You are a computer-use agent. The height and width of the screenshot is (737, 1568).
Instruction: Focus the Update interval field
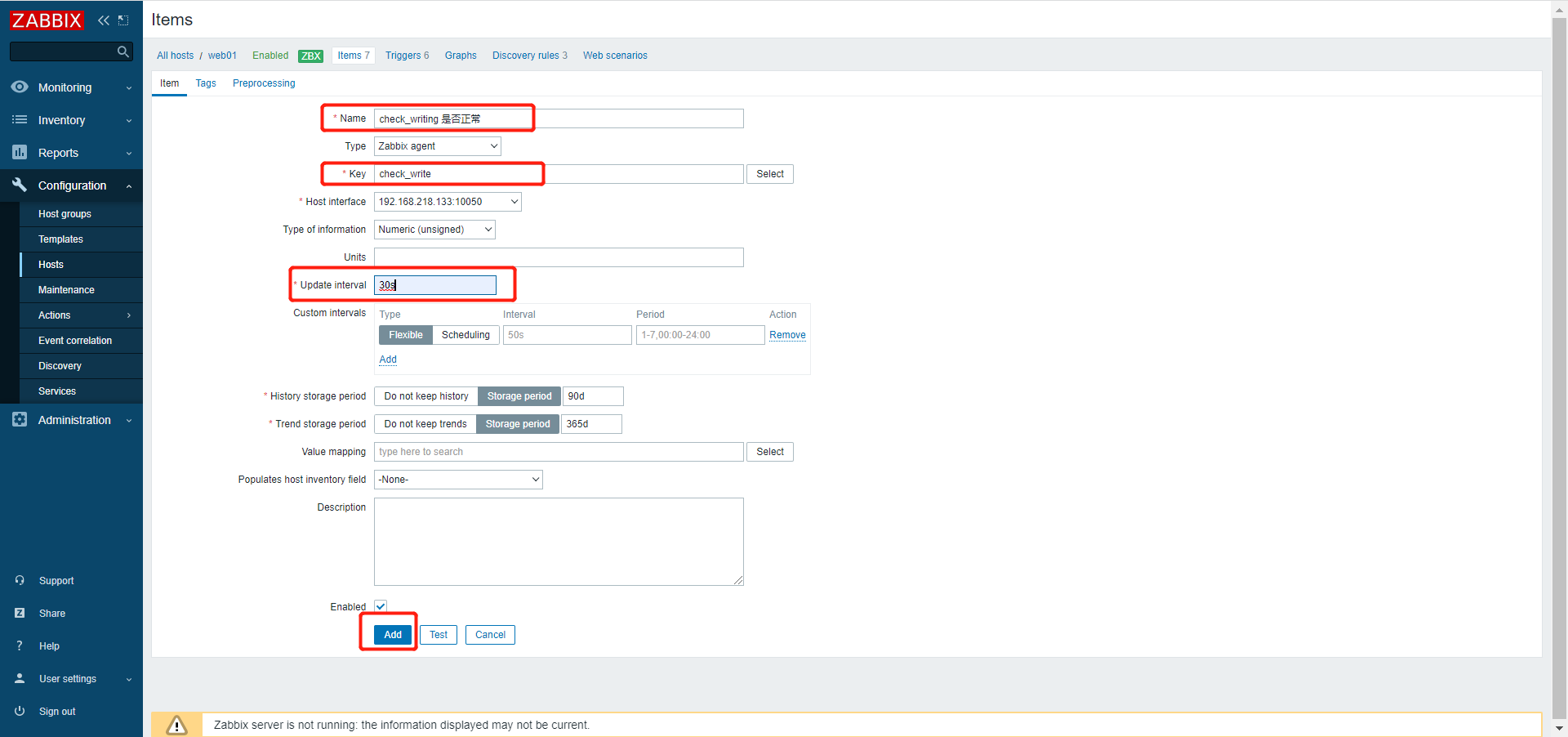click(x=435, y=285)
